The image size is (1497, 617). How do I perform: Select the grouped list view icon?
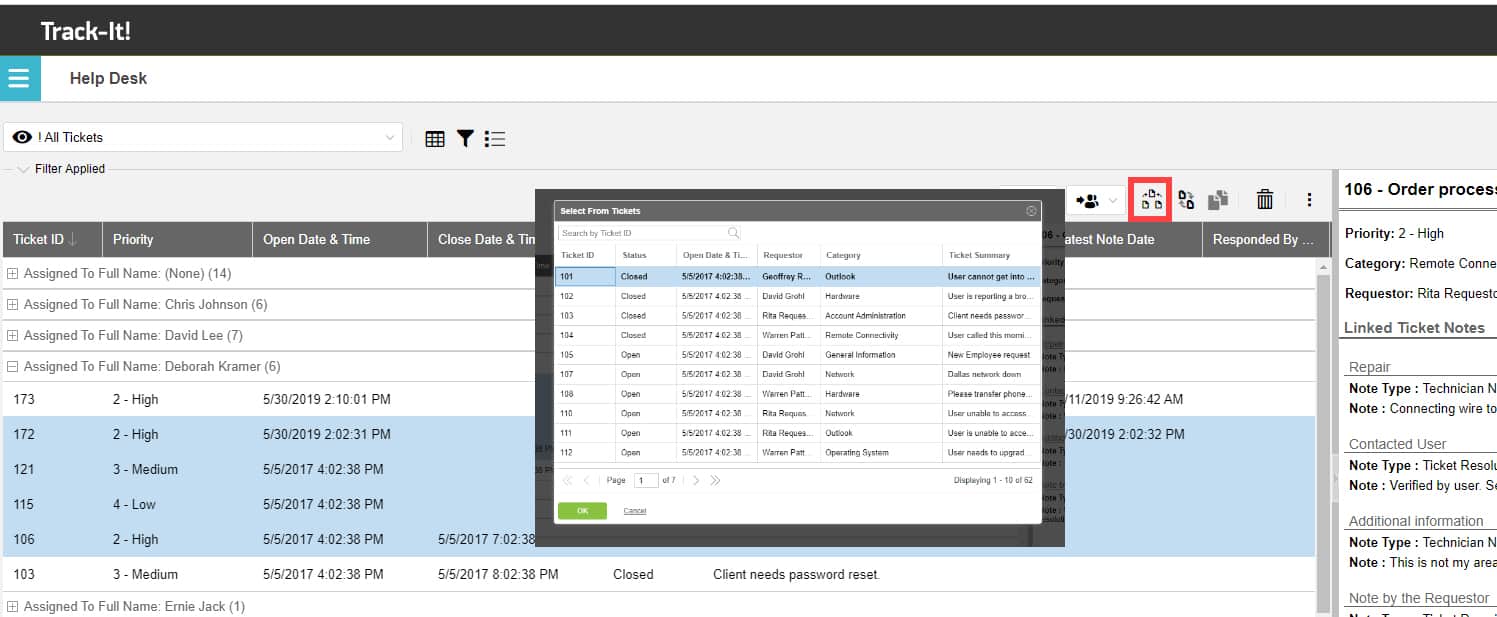click(494, 138)
